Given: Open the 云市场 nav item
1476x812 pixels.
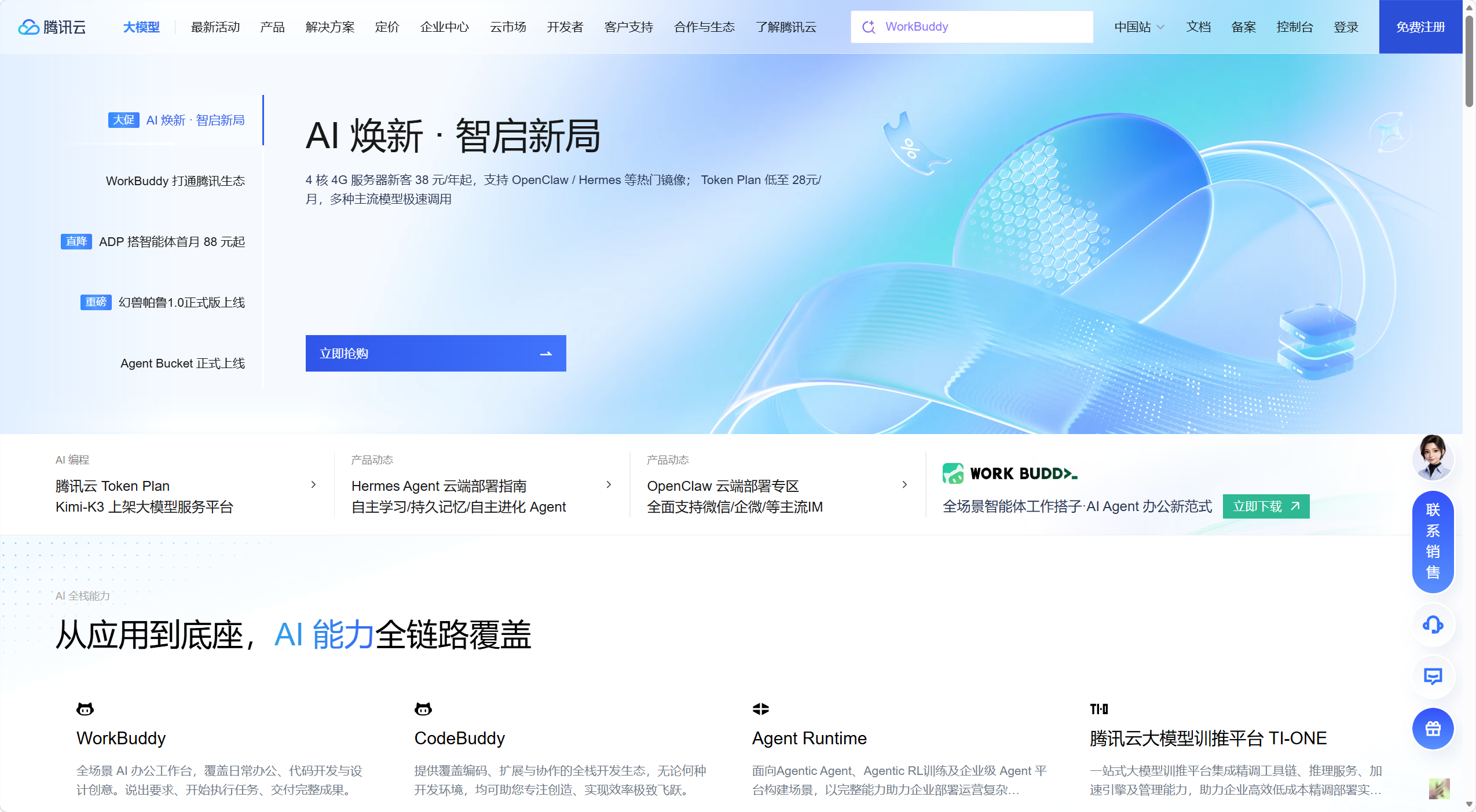Looking at the screenshot, I should click(x=508, y=27).
